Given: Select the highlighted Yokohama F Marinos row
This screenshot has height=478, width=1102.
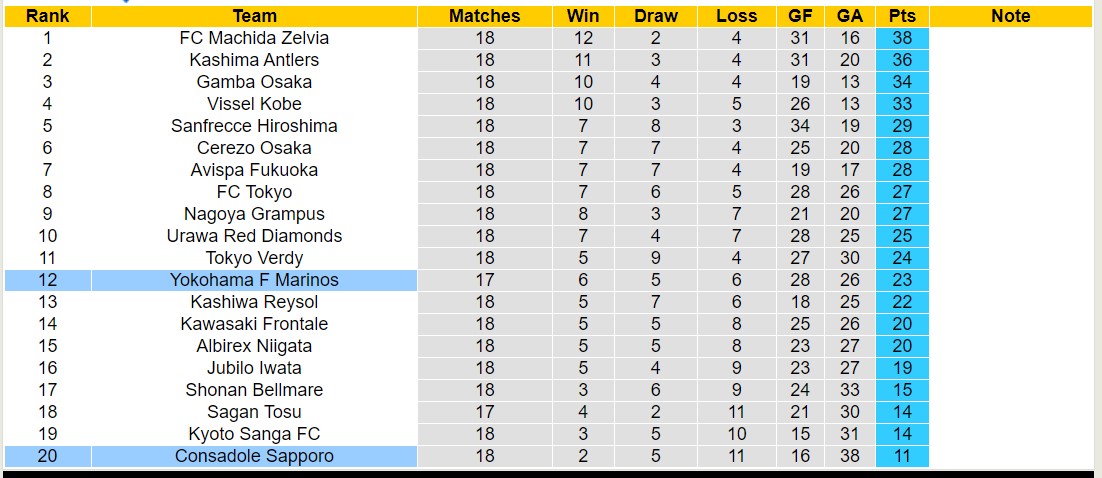Looking at the screenshot, I should click(x=254, y=280).
